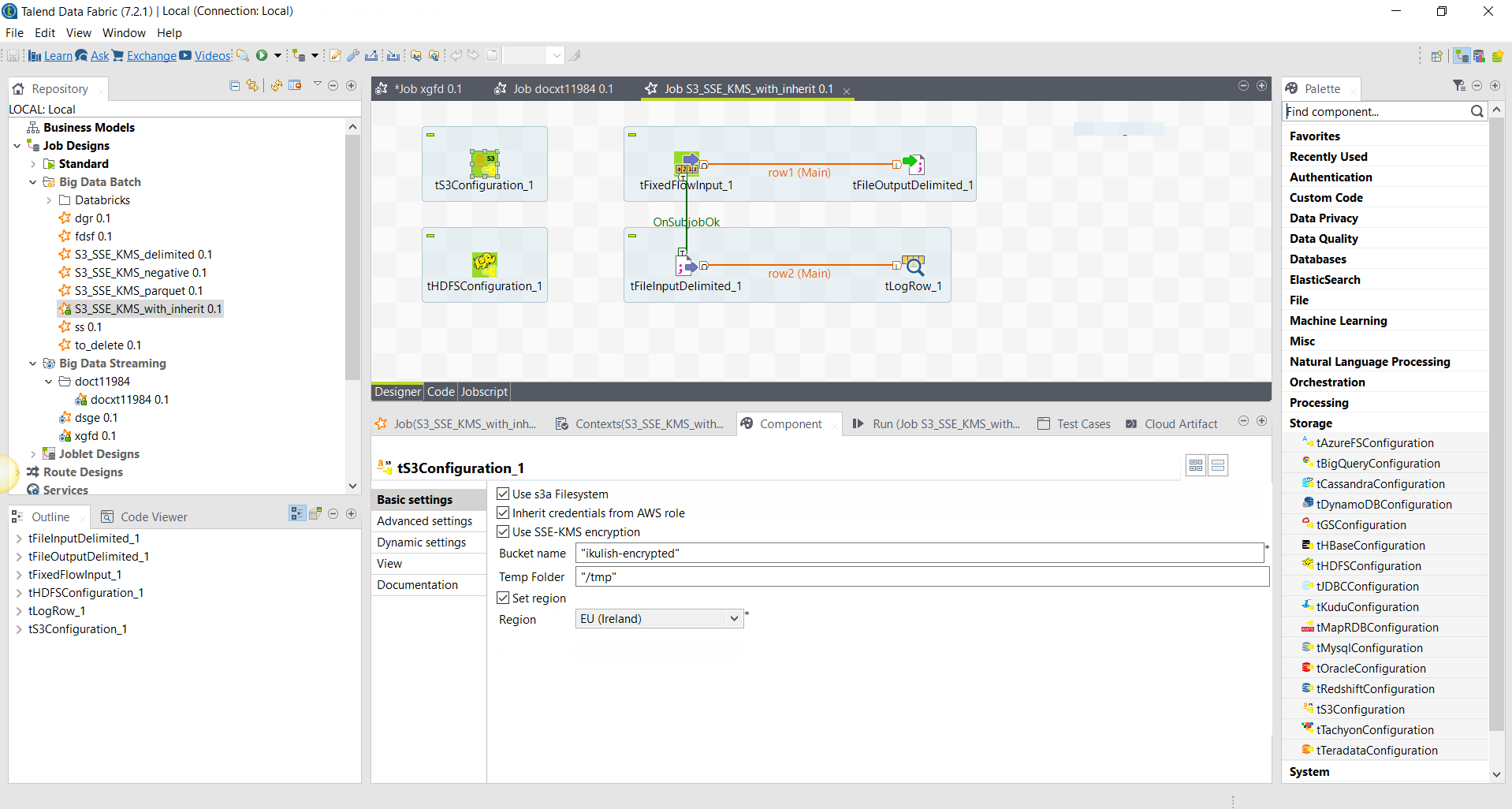Click the Save icon in main toolbar
Screen dimensions: 1512x809
point(13,55)
